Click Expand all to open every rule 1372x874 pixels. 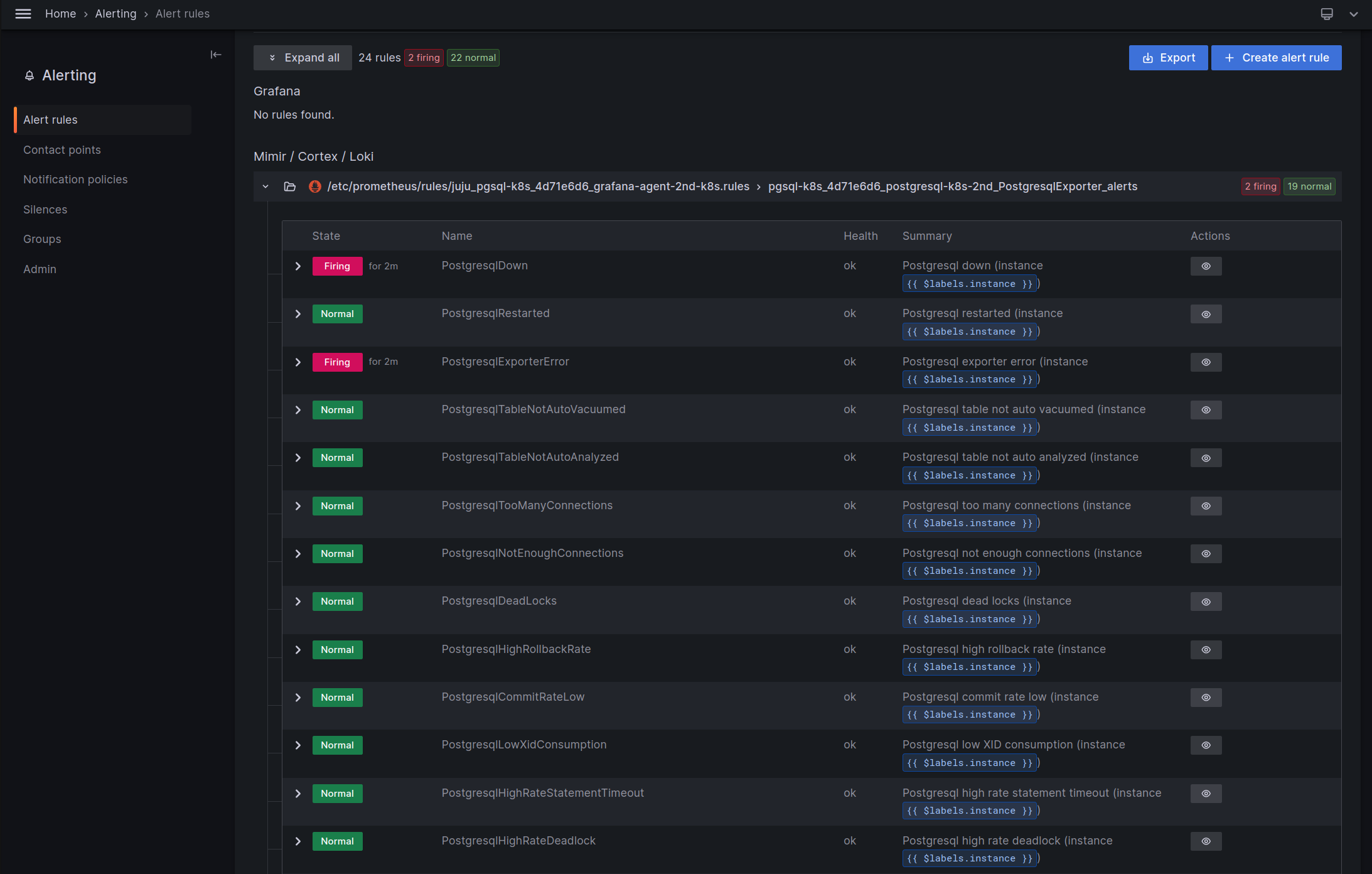click(303, 57)
